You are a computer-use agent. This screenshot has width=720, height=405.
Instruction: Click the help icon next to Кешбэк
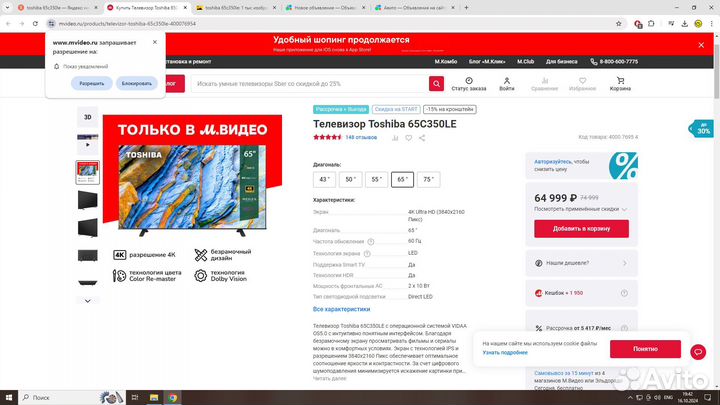pos(624,293)
